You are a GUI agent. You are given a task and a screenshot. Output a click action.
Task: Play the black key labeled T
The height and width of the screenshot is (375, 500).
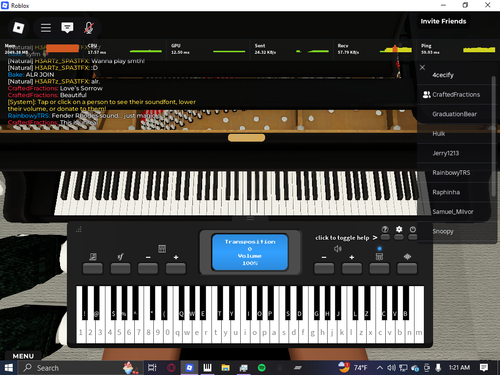[x=220, y=303]
